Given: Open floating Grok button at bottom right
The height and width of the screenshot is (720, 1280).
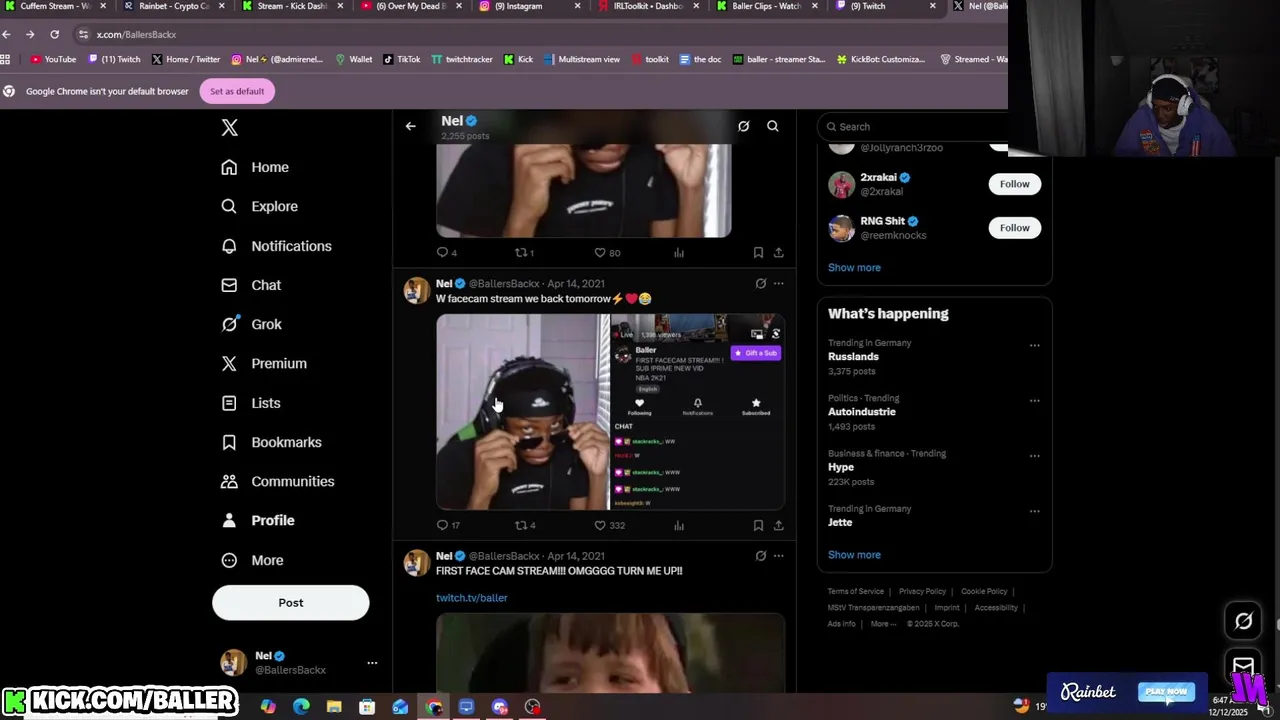Looking at the screenshot, I should pyautogui.click(x=1244, y=621).
